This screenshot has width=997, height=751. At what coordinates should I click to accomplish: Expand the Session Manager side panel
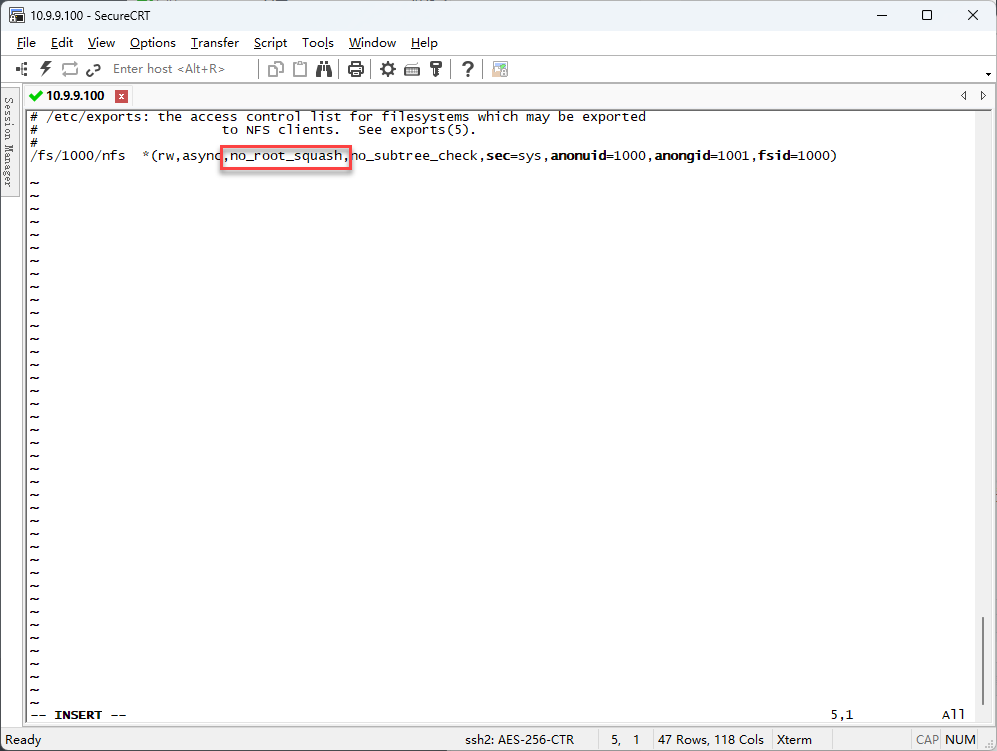point(8,141)
